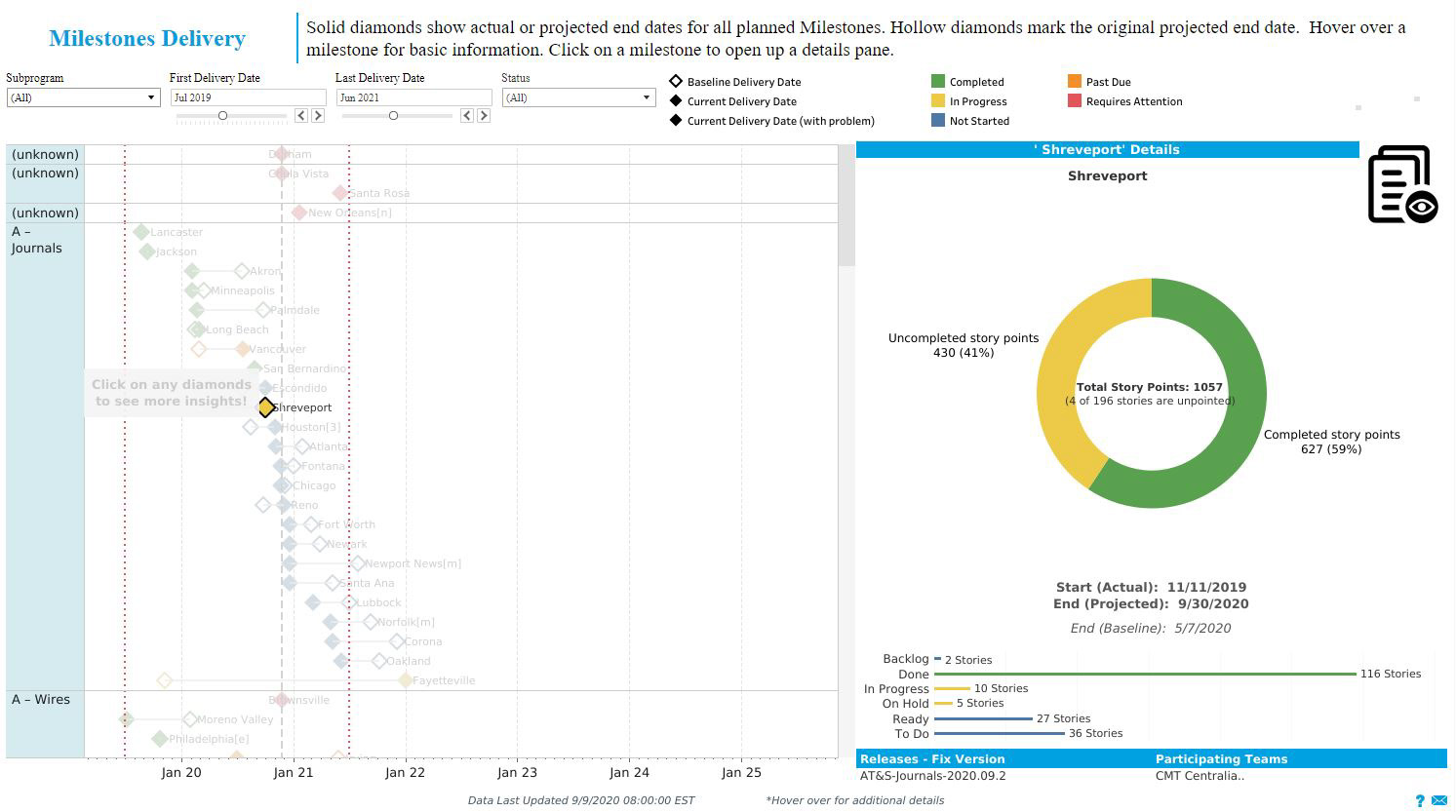The width and height of the screenshot is (1456, 812).
Task: Click the back arrow beside First Delivery Date slider
Action: coord(300,115)
